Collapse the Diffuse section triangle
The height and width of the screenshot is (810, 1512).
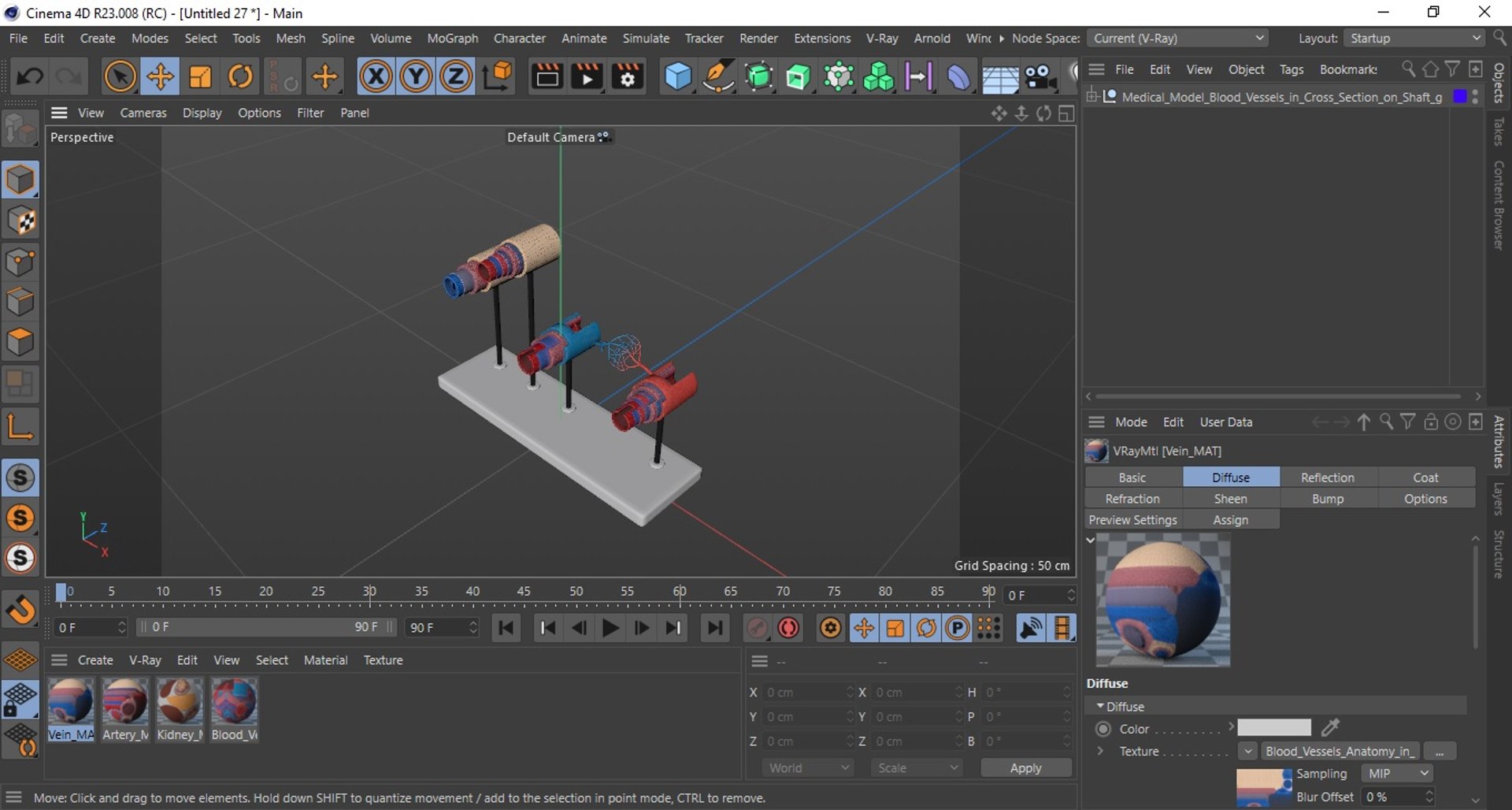[x=1099, y=707]
